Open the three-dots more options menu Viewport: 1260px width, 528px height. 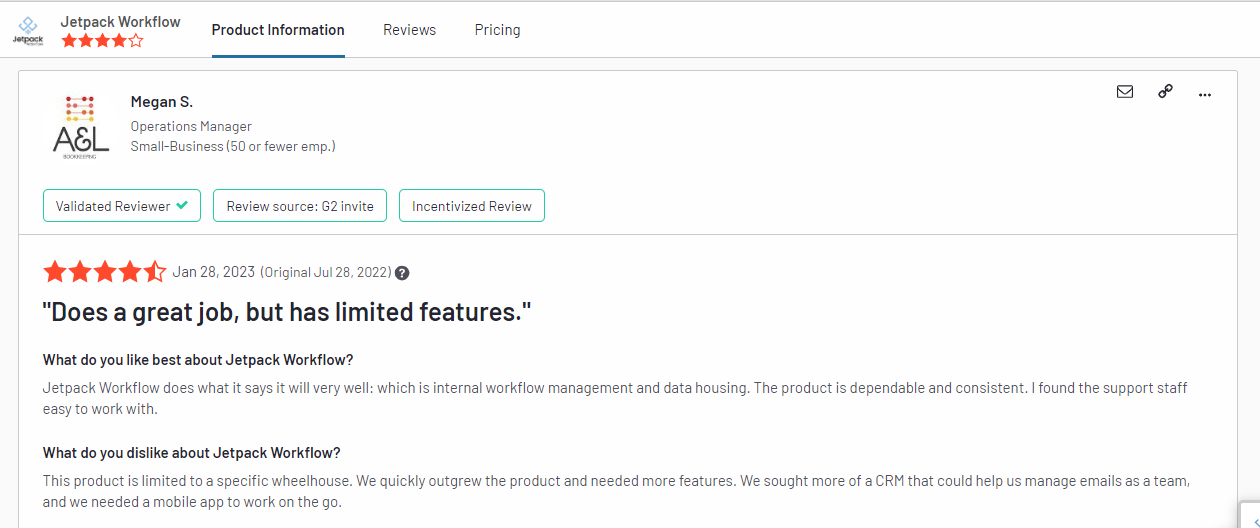[x=1204, y=94]
